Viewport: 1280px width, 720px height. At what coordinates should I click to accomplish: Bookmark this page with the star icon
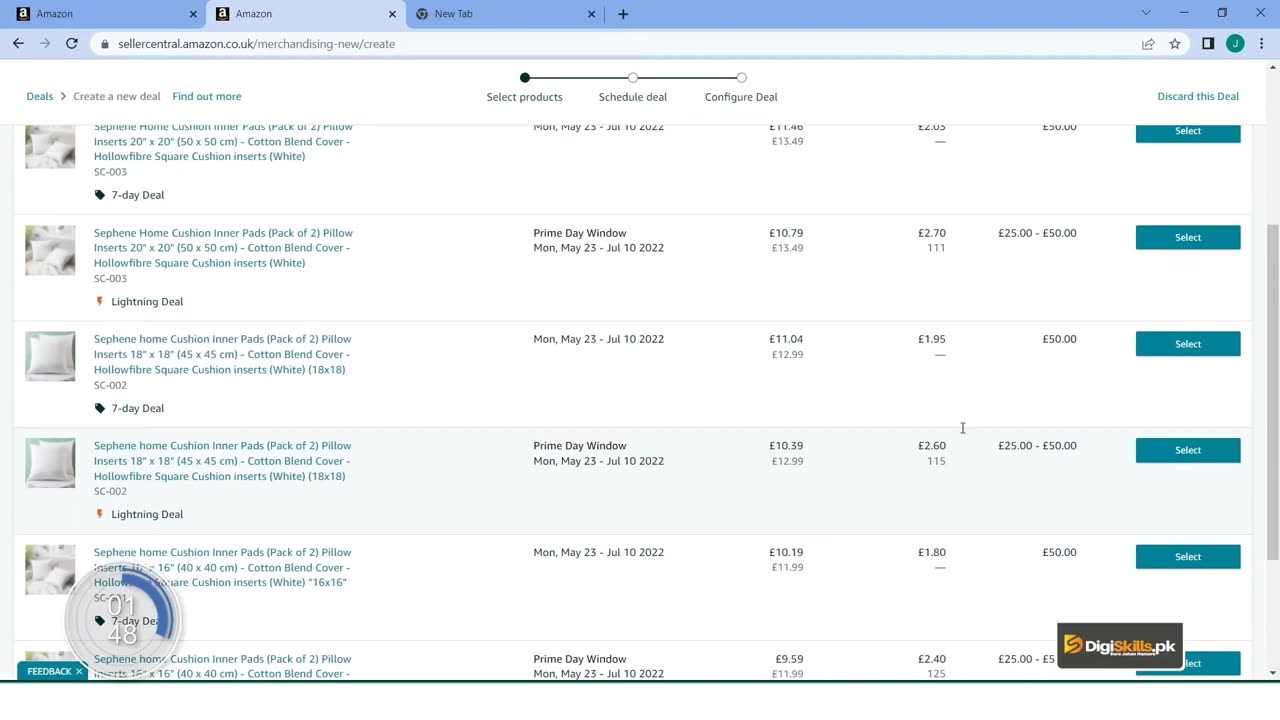(x=1175, y=44)
